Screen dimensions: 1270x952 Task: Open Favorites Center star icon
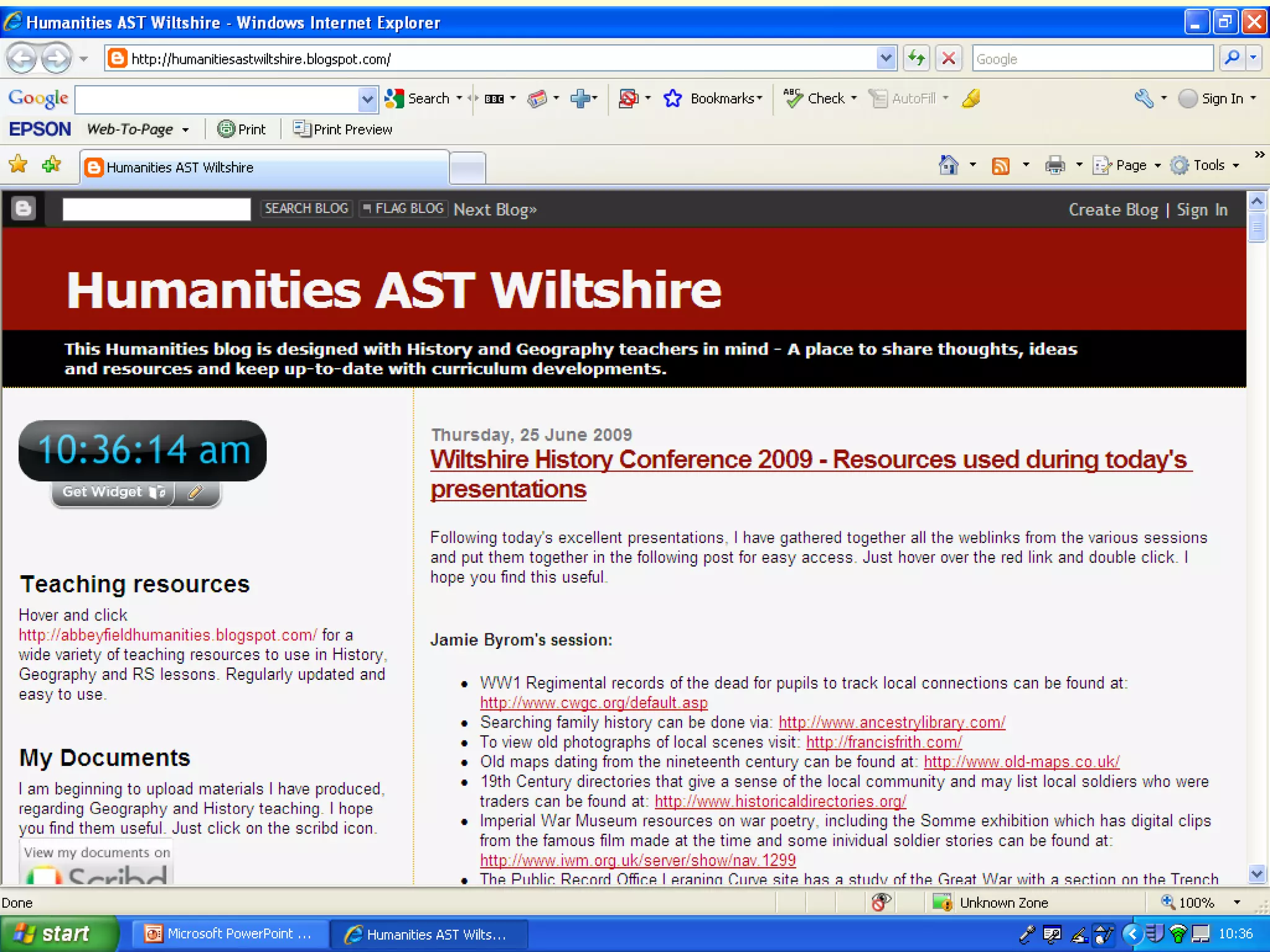point(19,164)
